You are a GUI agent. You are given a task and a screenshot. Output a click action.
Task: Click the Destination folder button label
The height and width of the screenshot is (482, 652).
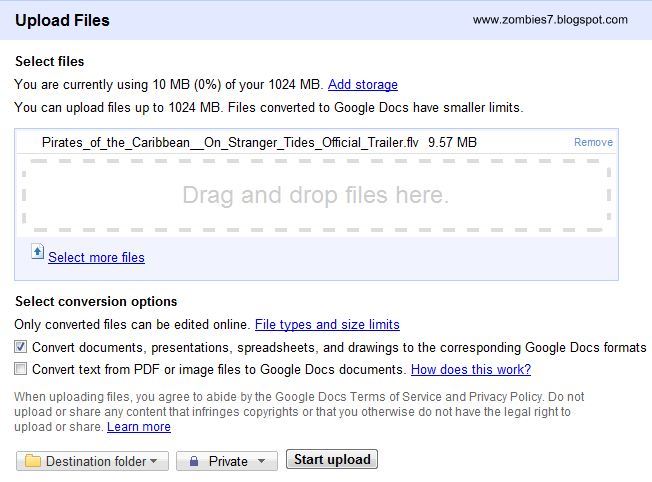point(96,461)
